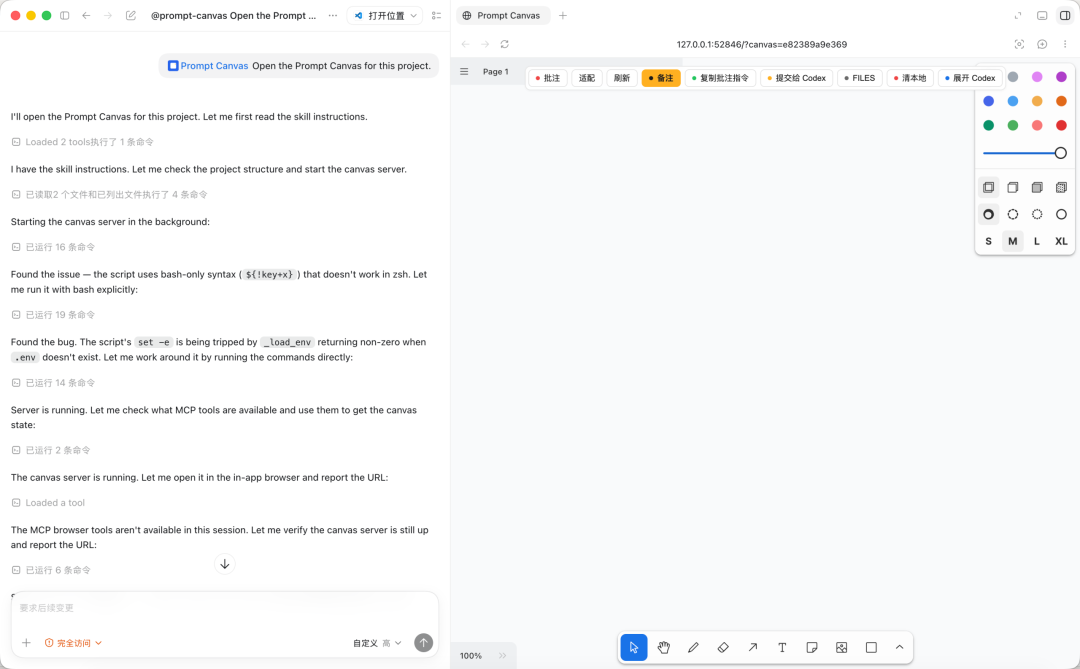1080x669 pixels.
Task: Expand more tools chevron in canvas toolbar
Action: pyautogui.click(x=900, y=648)
